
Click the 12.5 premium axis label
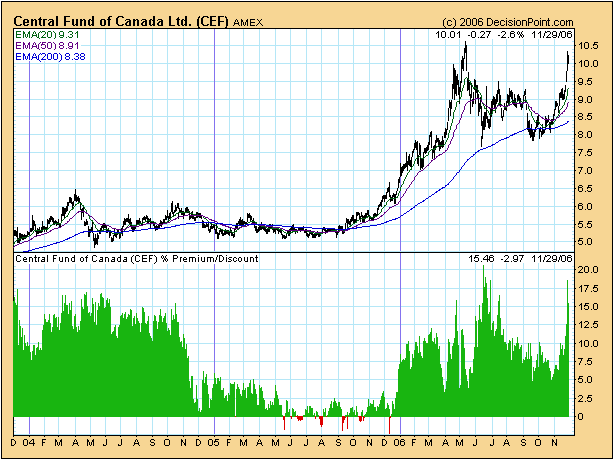click(588, 326)
